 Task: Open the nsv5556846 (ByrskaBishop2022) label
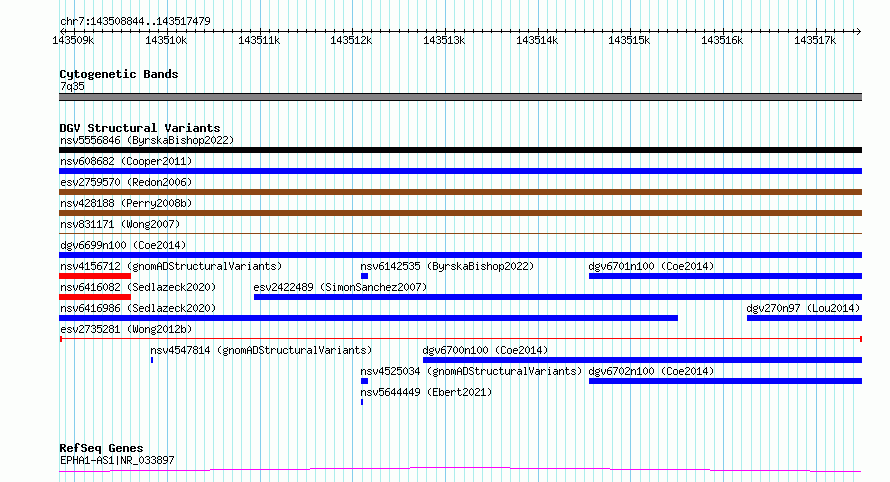(x=147, y=140)
